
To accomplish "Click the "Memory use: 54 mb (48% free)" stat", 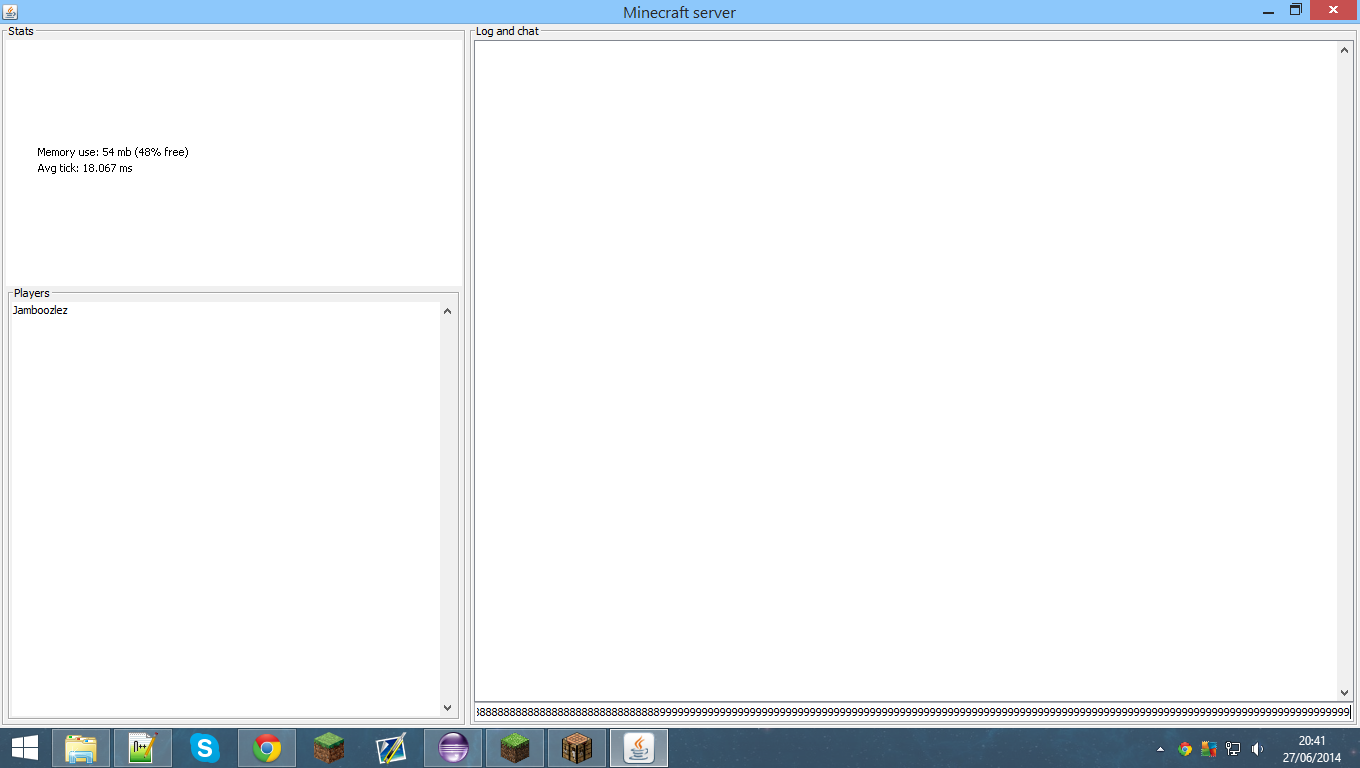I will pos(113,152).
